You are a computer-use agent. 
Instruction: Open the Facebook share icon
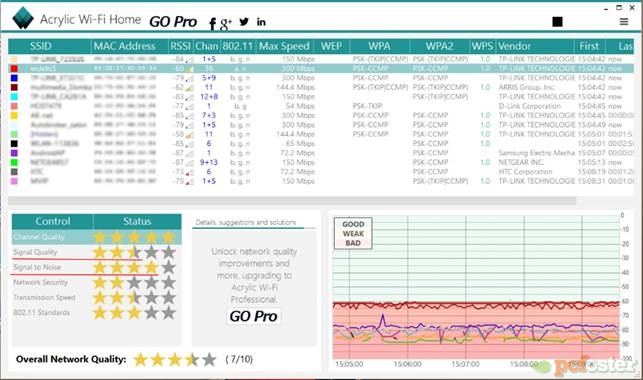tap(212, 24)
